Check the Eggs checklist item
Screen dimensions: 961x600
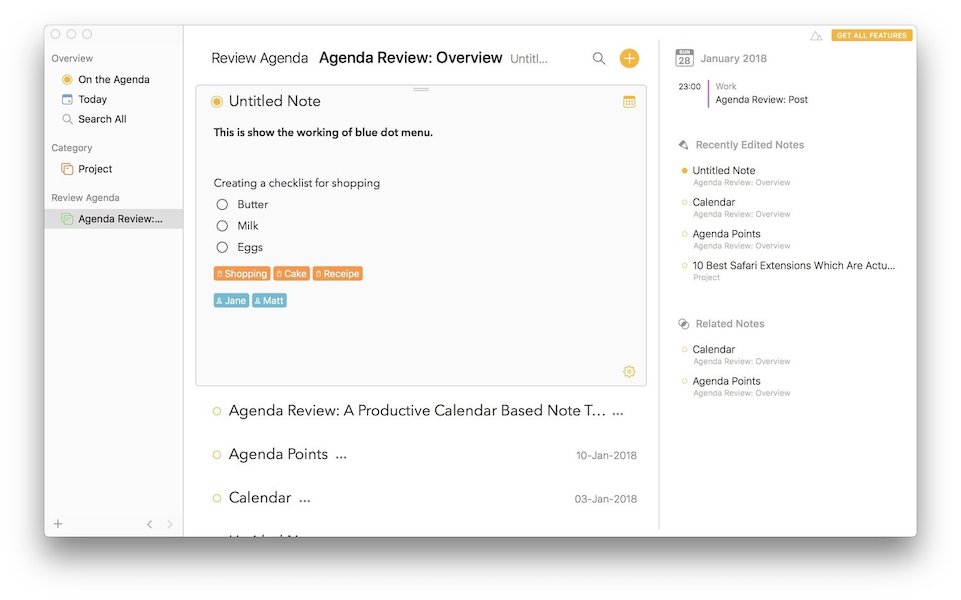pos(222,248)
